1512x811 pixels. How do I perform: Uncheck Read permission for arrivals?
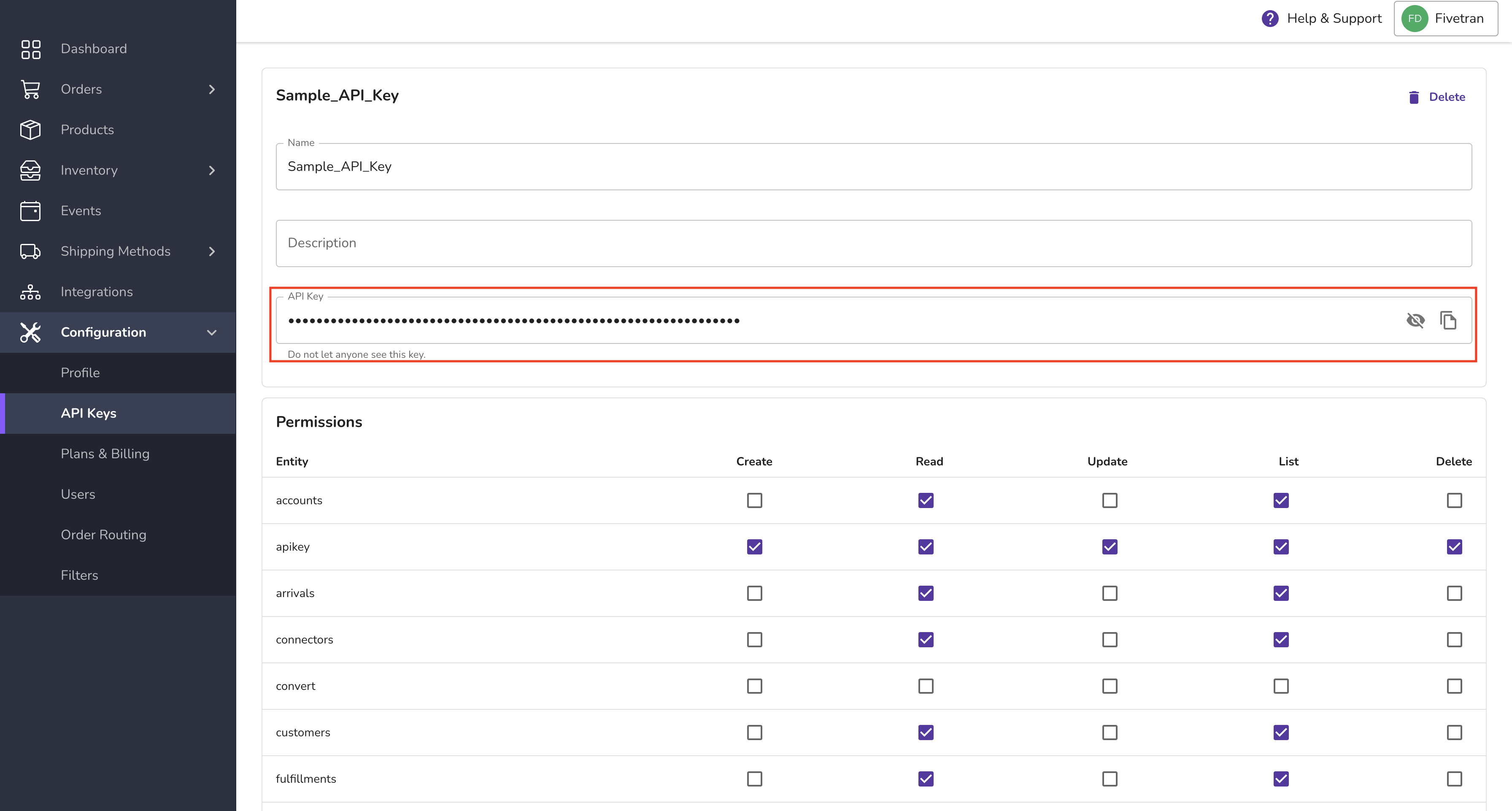coord(926,593)
